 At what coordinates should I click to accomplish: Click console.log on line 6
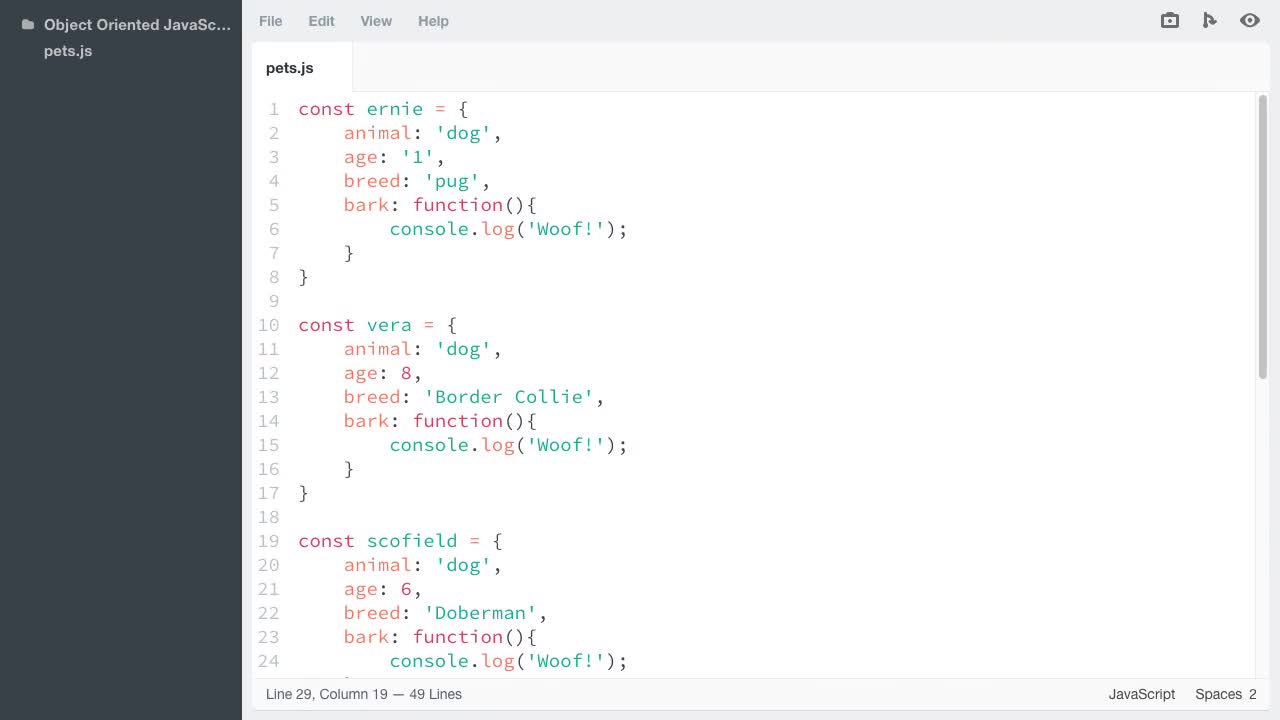tap(448, 229)
